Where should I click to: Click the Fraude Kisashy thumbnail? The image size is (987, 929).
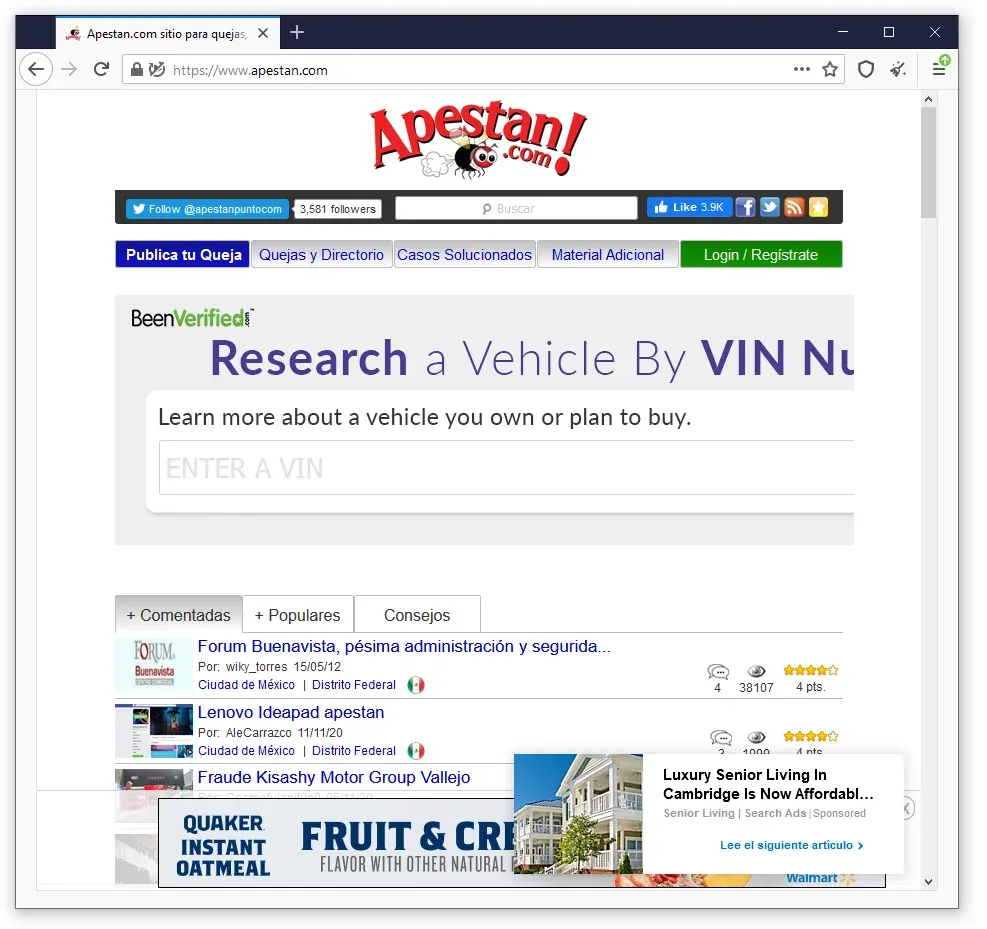pos(154,796)
